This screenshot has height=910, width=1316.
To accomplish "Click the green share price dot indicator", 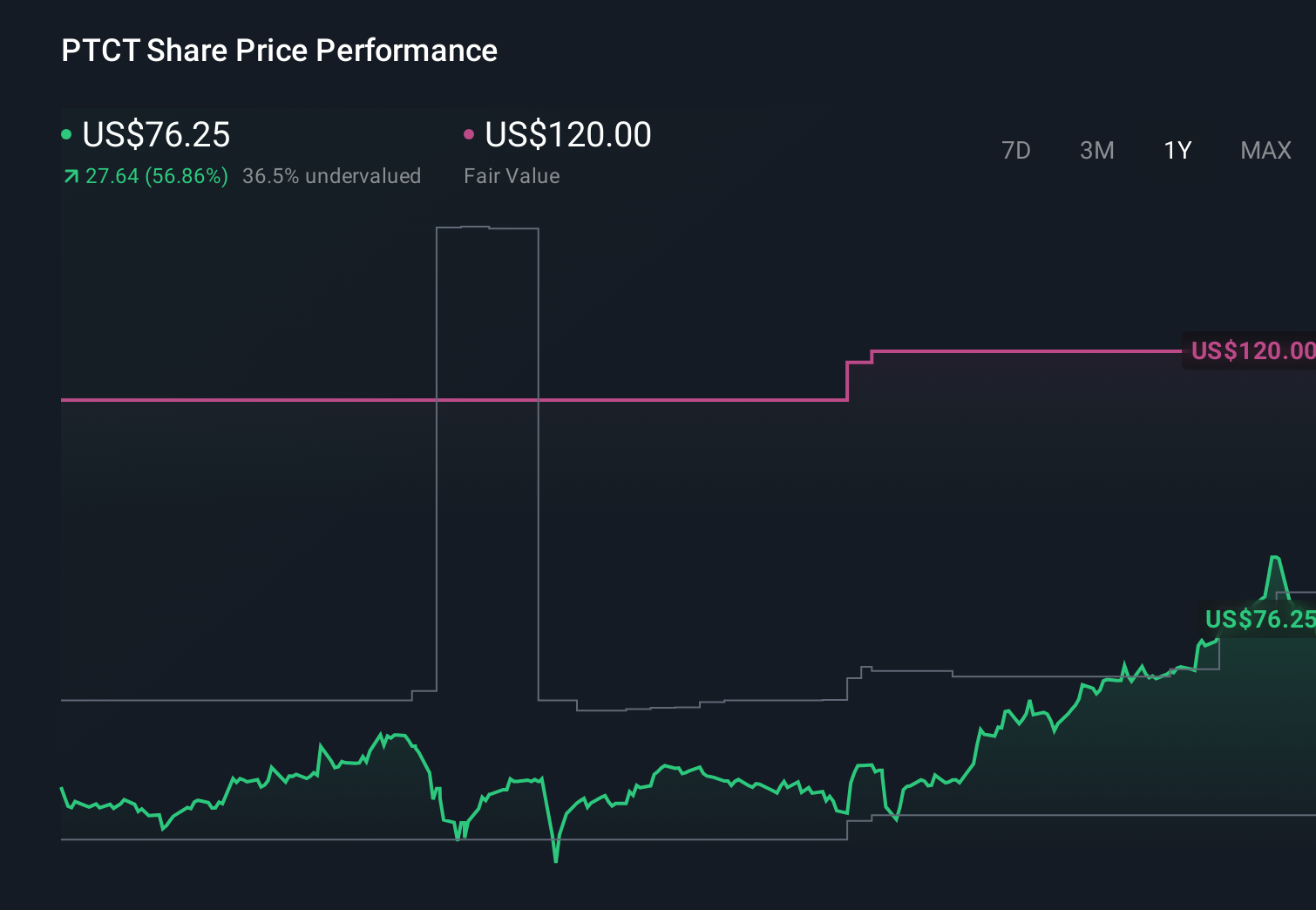I will [x=66, y=135].
